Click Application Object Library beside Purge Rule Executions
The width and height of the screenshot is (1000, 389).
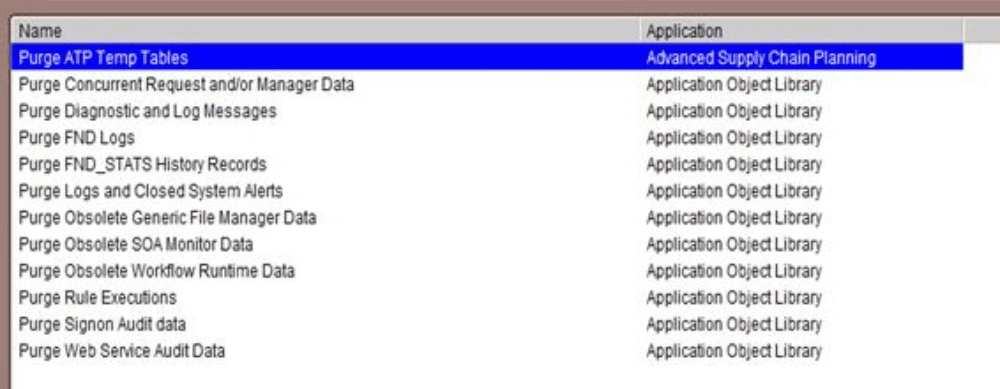[734, 298]
